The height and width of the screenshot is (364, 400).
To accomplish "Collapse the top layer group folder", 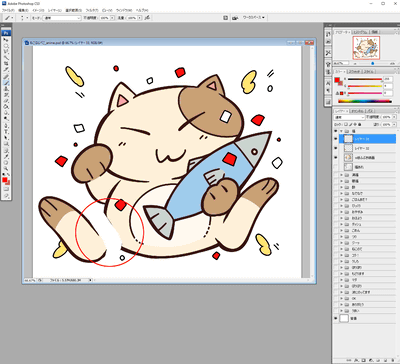I will [341, 131].
